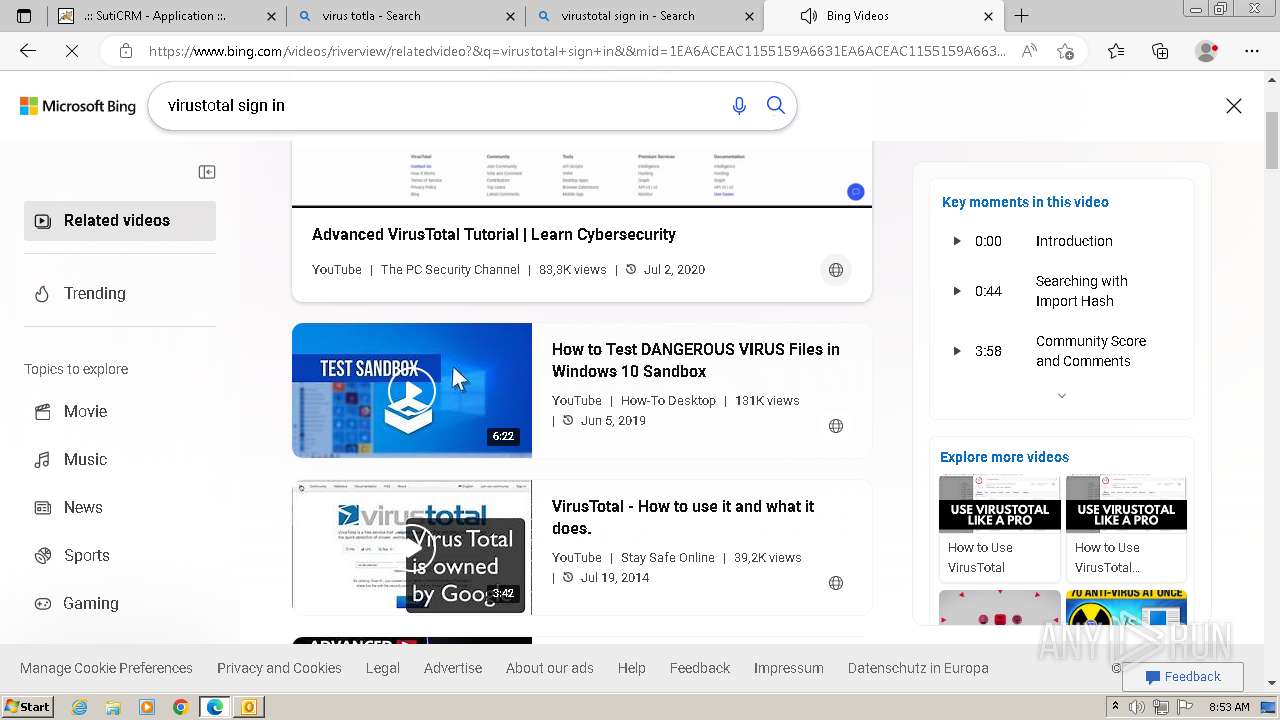1280x720 pixels.
Task: Open VirusTotal - How to use it title
Action: click(x=683, y=517)
